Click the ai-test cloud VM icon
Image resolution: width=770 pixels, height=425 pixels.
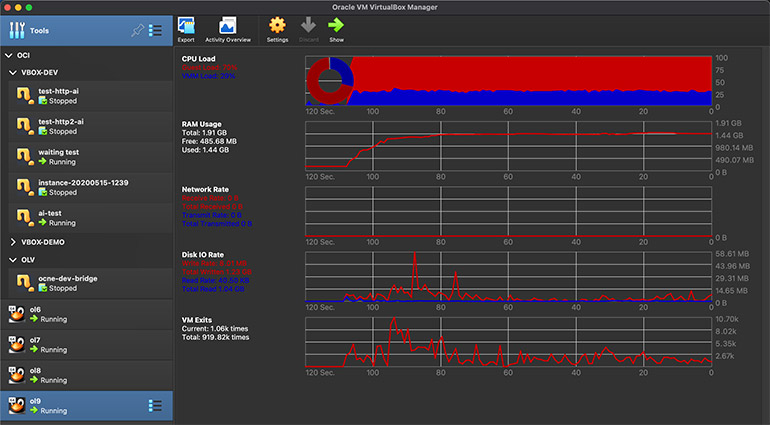pyautogui.click(x=25, y=217)
